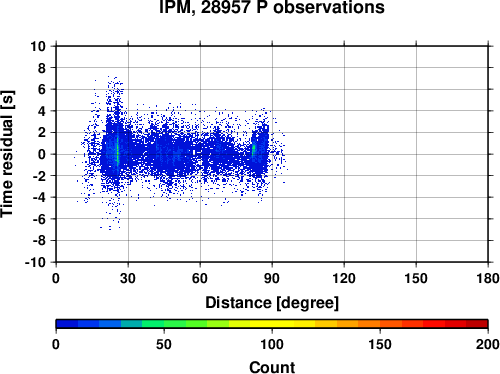Viewport: 500px width, 374px height.
Task: Click the 'Distance [degree]' x-axis label
Action: tap(272, 303)
